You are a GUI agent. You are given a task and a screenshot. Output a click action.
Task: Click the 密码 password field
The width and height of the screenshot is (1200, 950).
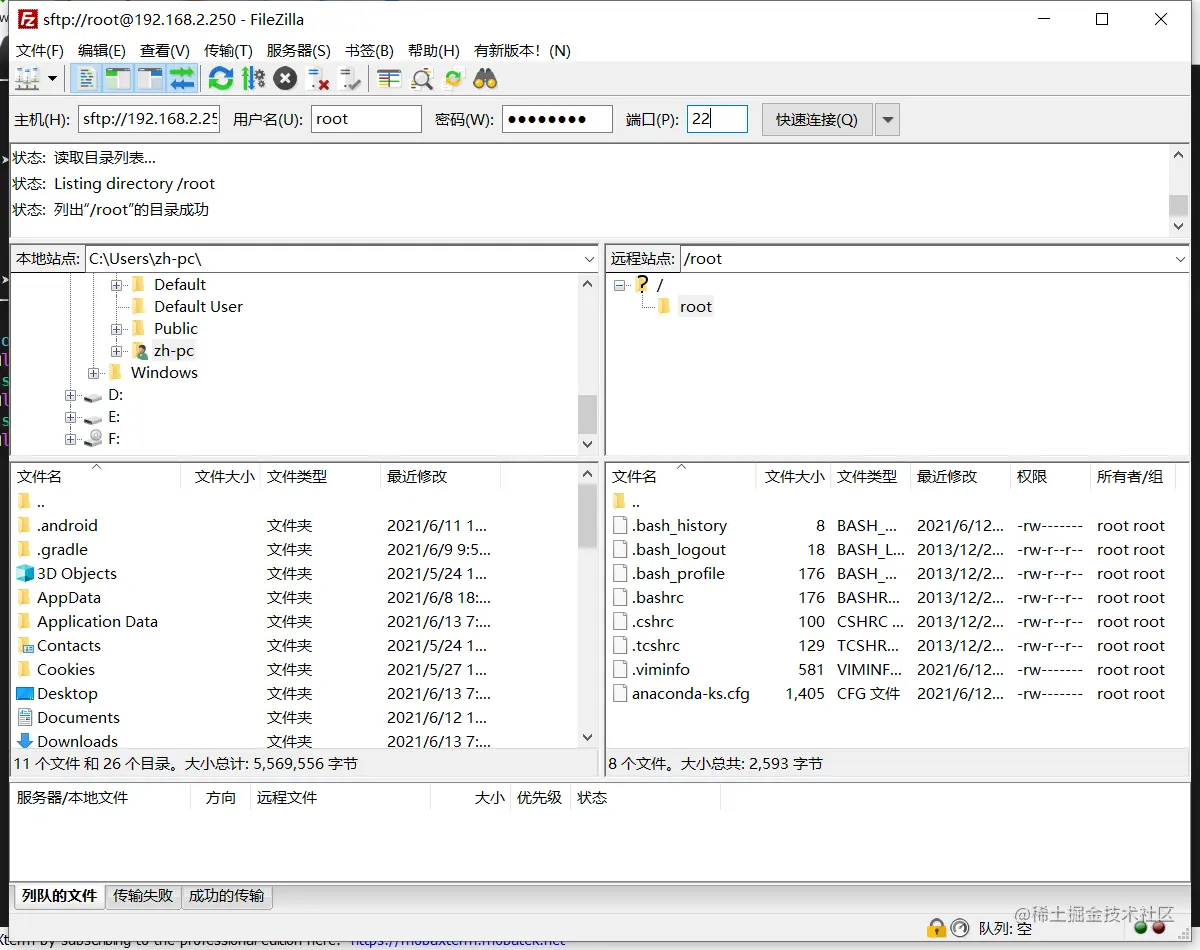point(557,119)
